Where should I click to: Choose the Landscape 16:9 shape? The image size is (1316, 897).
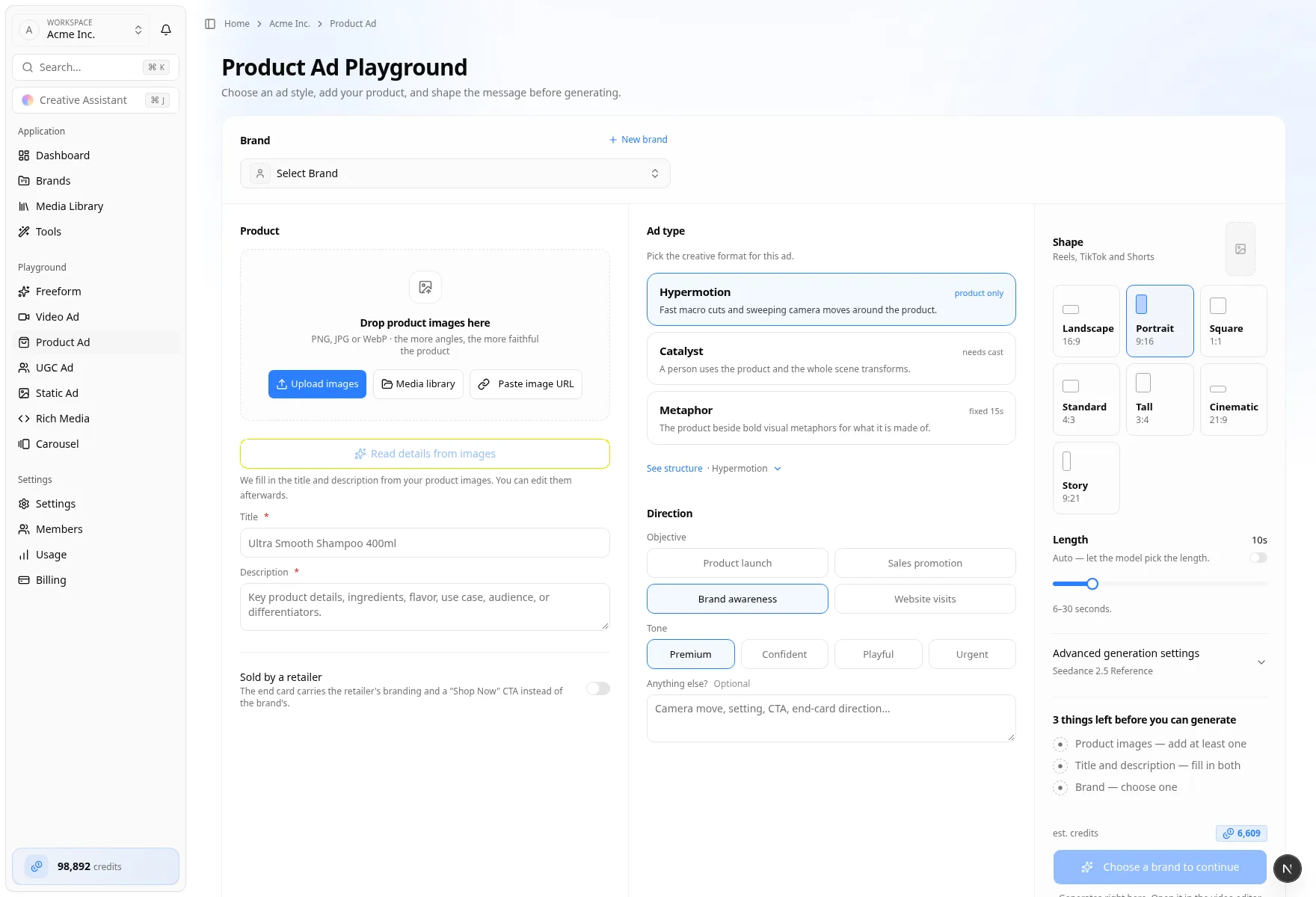(1086, 321)
